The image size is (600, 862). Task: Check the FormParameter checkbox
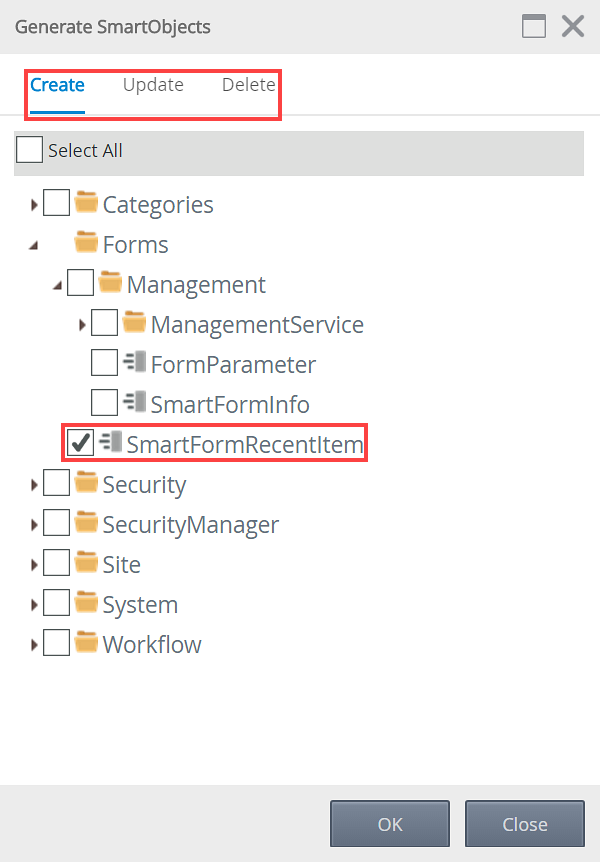(104, 364)
